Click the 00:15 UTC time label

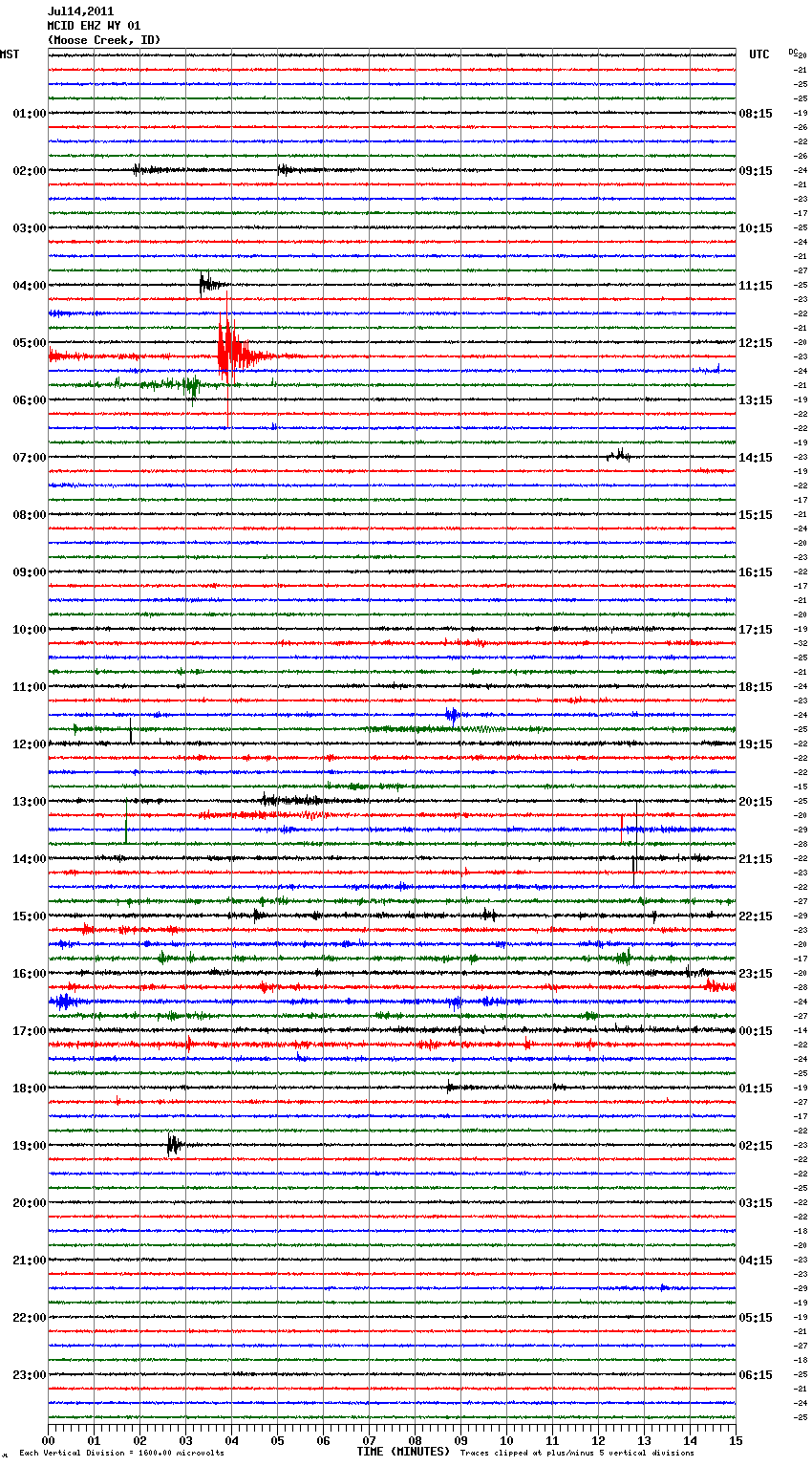pyautogui.click(x=756, y=1031)
